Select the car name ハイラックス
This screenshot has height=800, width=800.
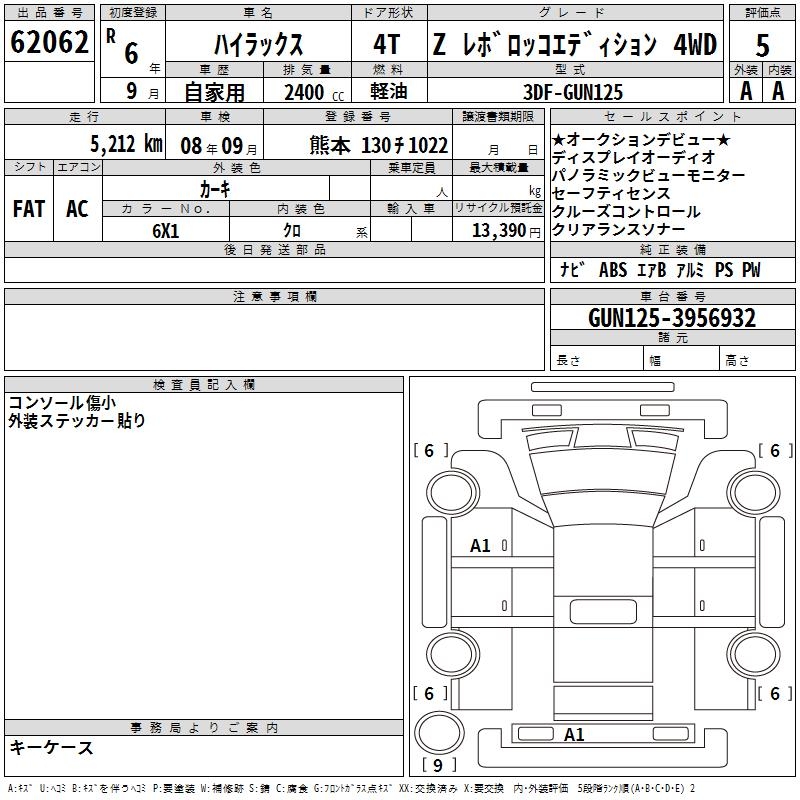click(x=258, y=44)
